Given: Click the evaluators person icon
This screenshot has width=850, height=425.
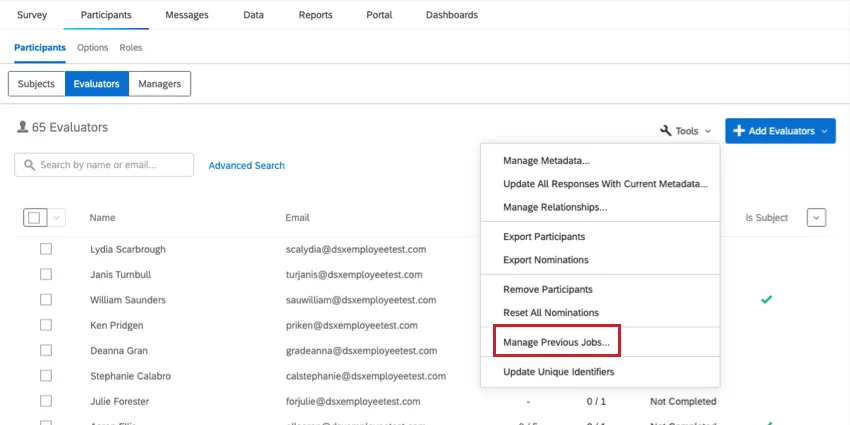Looking at the screenshot, I should click(23, 128).
